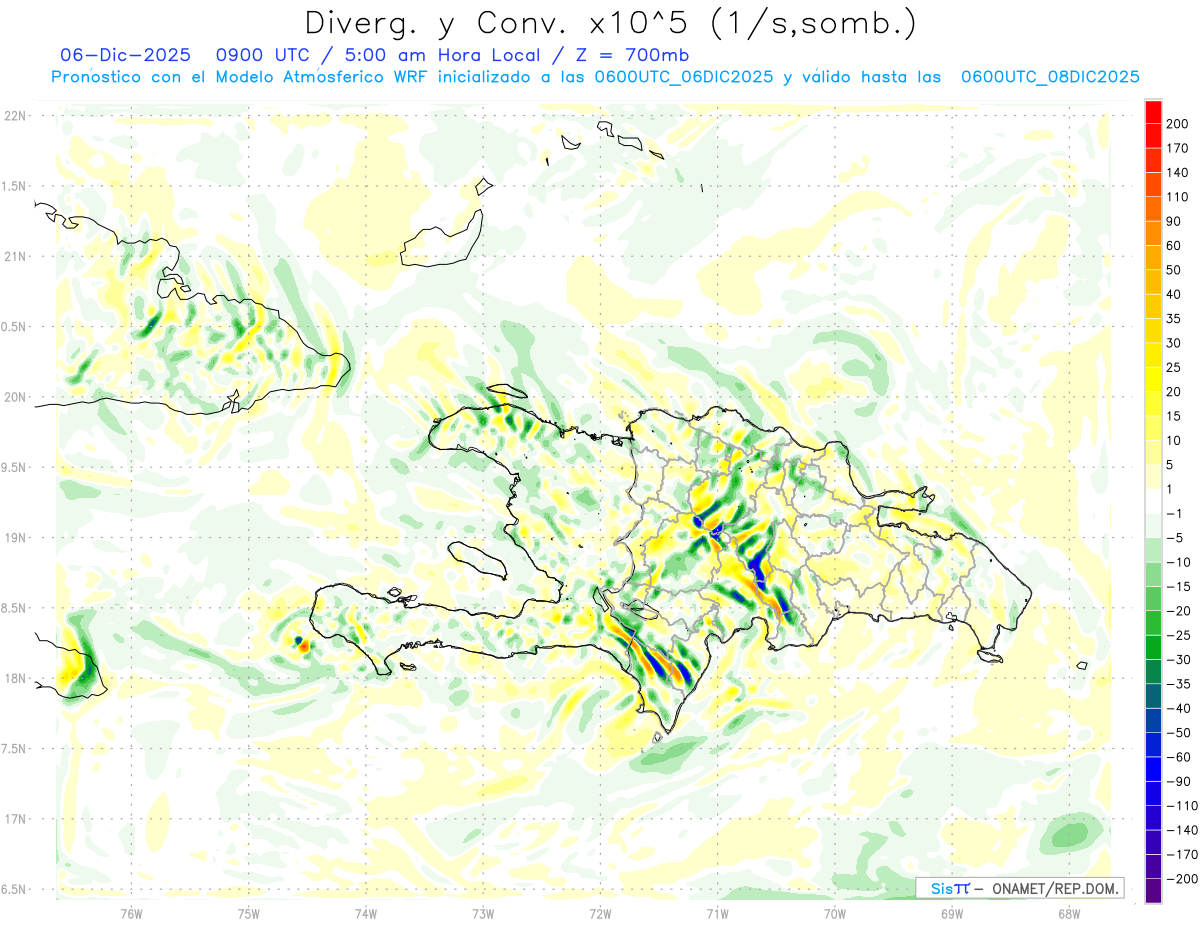
Task: Click the longitude label '75W'
Action: (249, 914)
